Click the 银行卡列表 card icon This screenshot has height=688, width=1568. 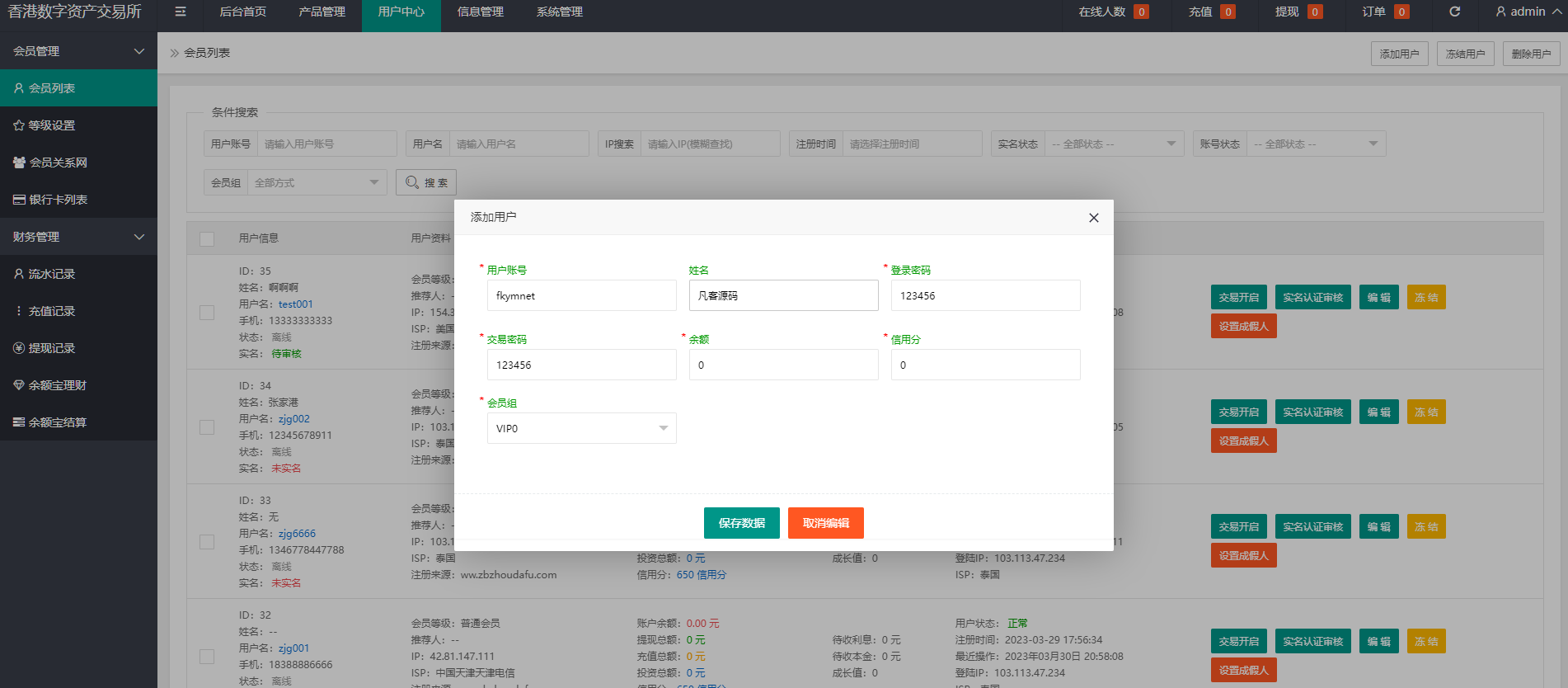19,200
